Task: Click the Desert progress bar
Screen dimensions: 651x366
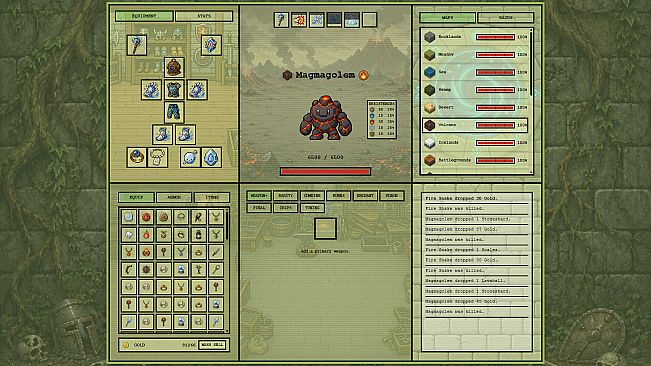Action: point(495,107)
